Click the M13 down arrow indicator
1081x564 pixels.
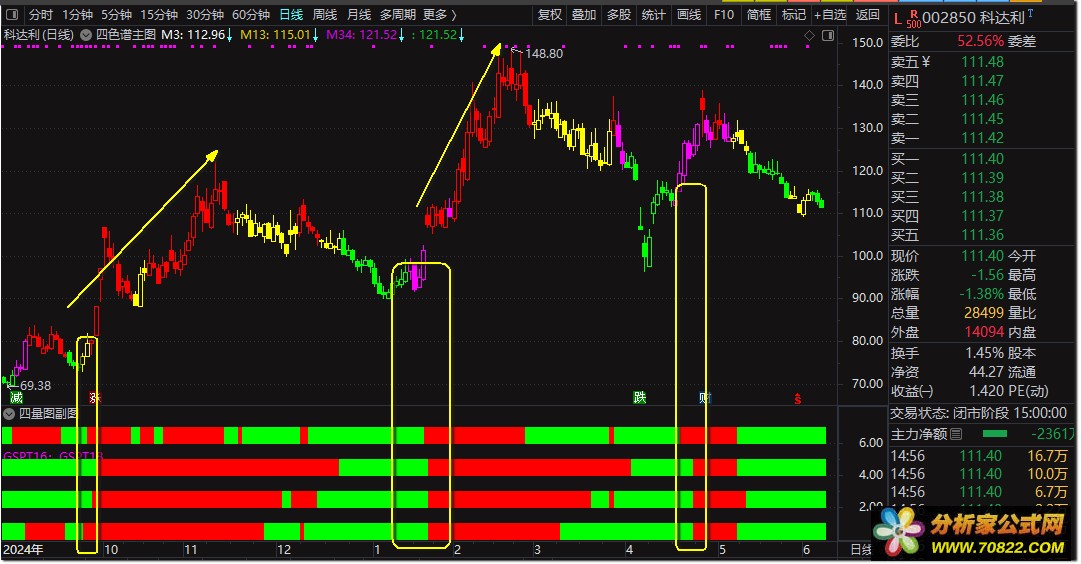315,34
